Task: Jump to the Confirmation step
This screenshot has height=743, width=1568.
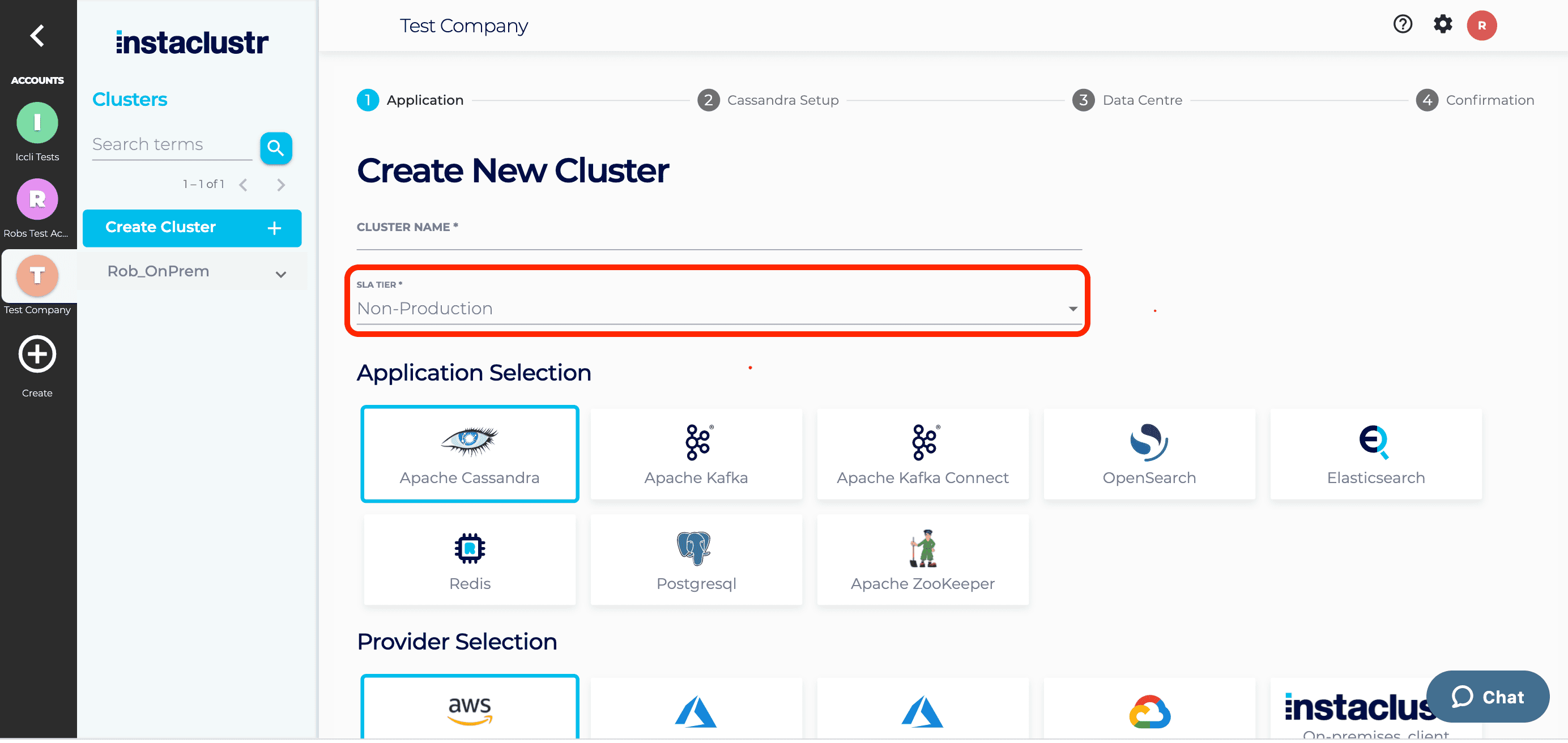Action: [x=1476, y=100]
